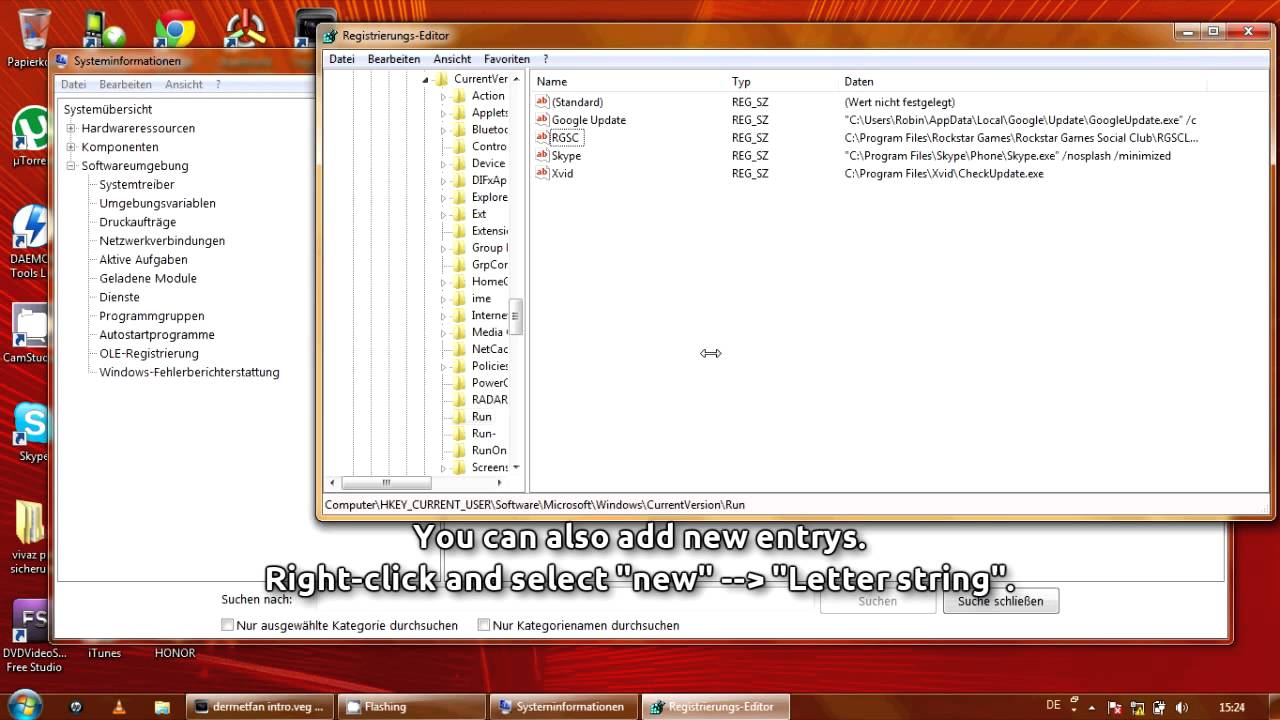Open the Skype desktop icon
The image size is (1280, 720).
click(31, 424)
